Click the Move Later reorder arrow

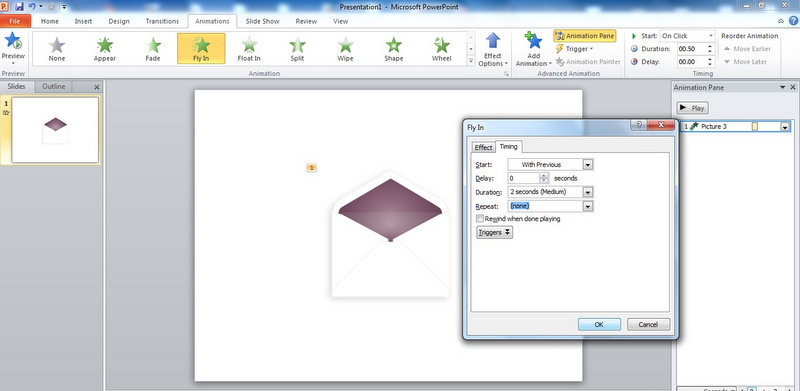(x=745, y=62)
